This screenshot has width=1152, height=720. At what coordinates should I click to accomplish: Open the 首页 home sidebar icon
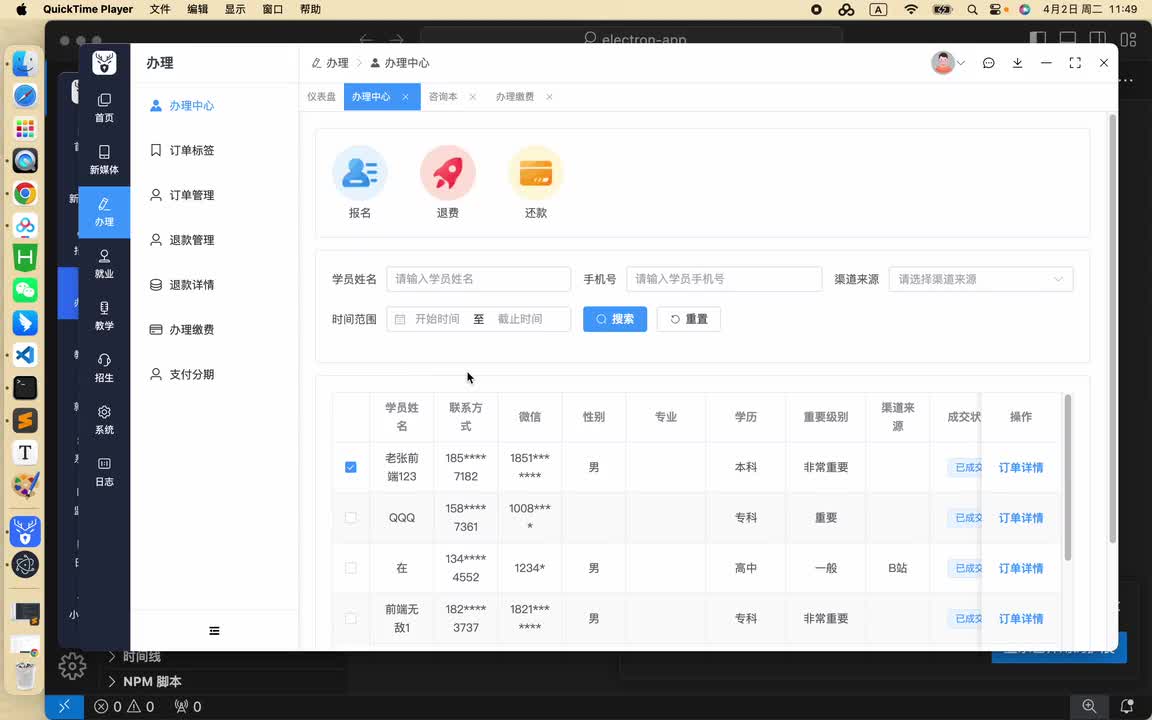104,108
